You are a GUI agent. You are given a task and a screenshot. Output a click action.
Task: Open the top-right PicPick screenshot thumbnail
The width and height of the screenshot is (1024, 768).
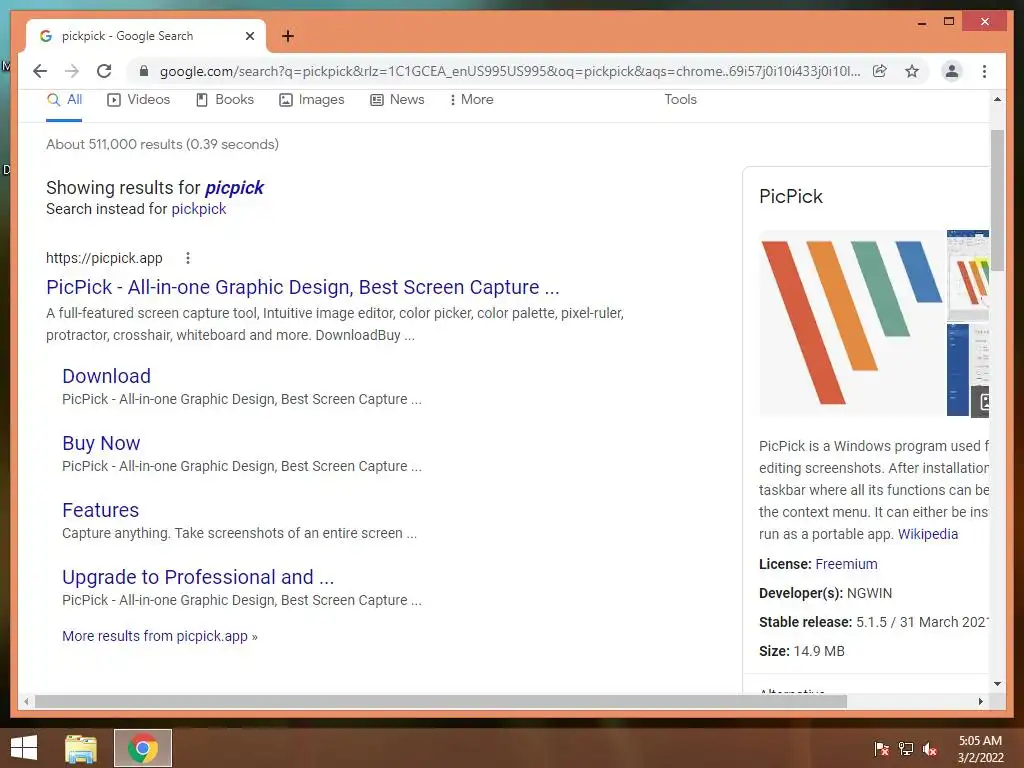click(x=968, y=275)
